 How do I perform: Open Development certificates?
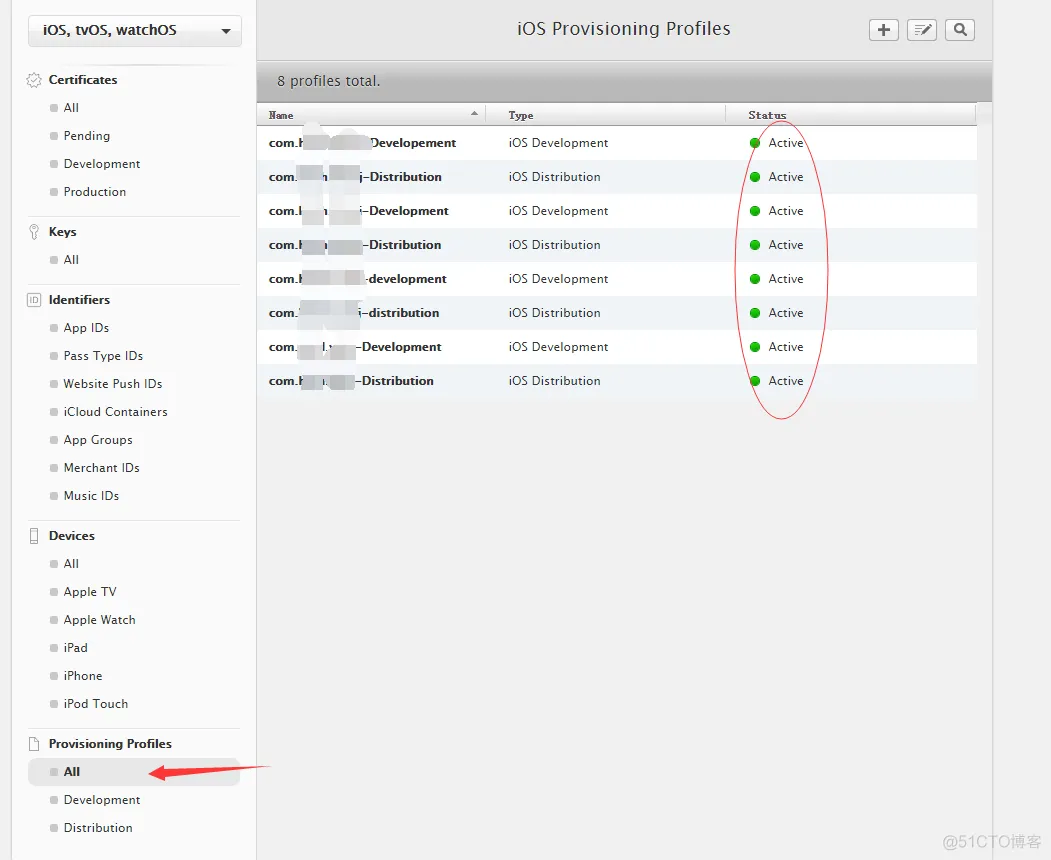pos(102,164)
